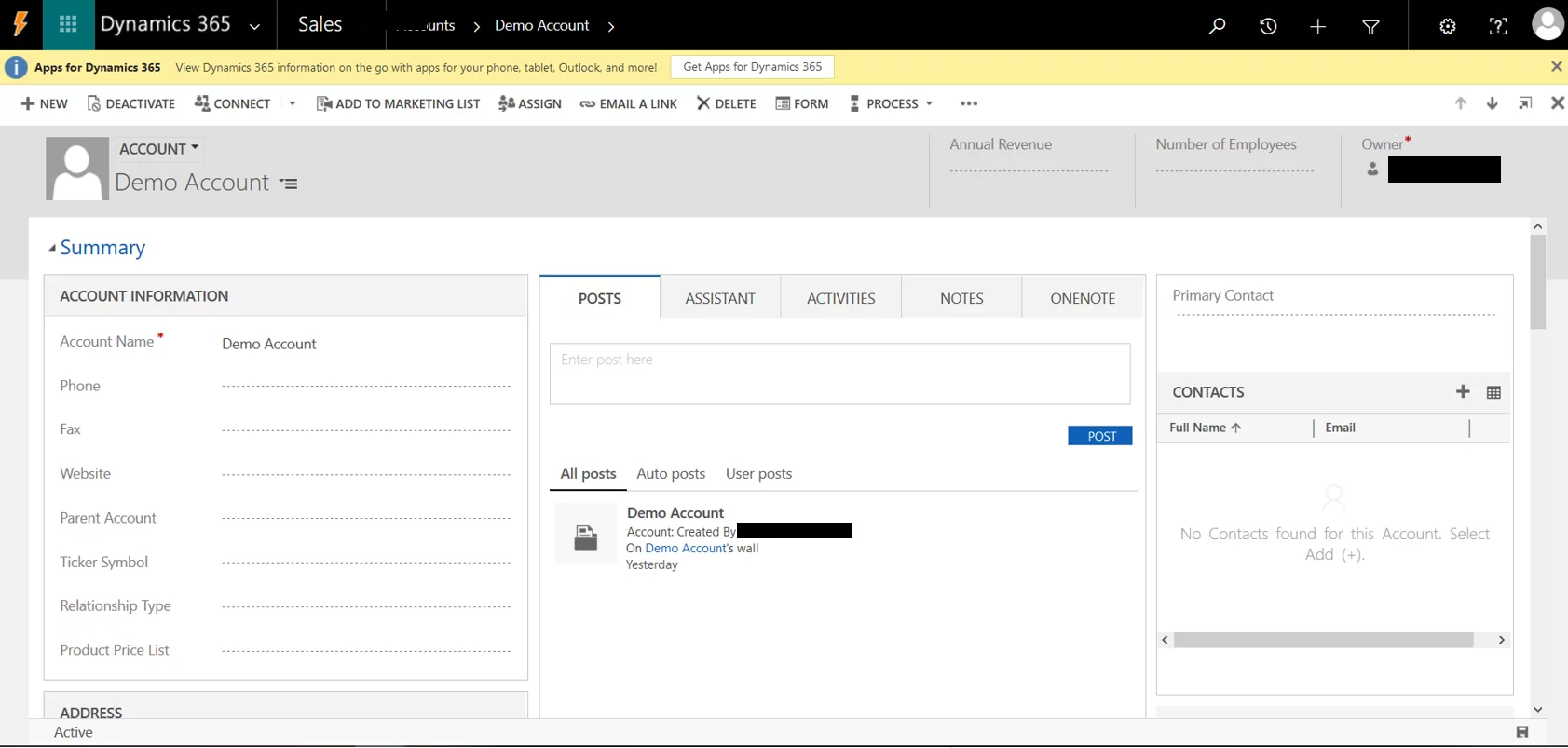Click EMAIL A LINK command

[629, 103]
